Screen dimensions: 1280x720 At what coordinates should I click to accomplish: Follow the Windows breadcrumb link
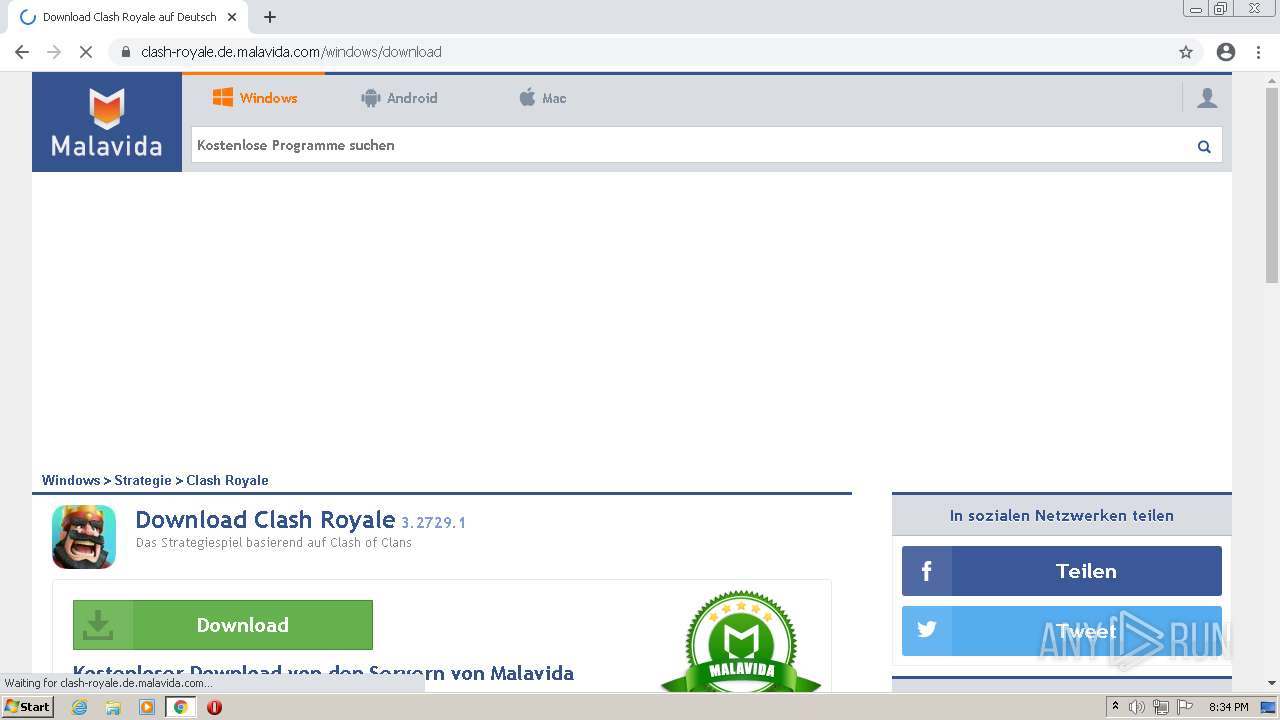71,480
